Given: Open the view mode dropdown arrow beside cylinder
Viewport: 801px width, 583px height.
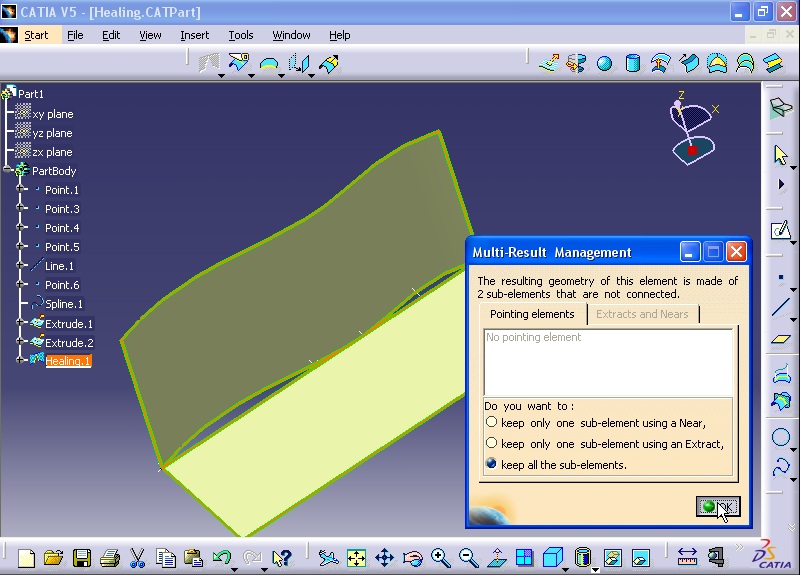Looking at the screenshot, I should 596,569.
